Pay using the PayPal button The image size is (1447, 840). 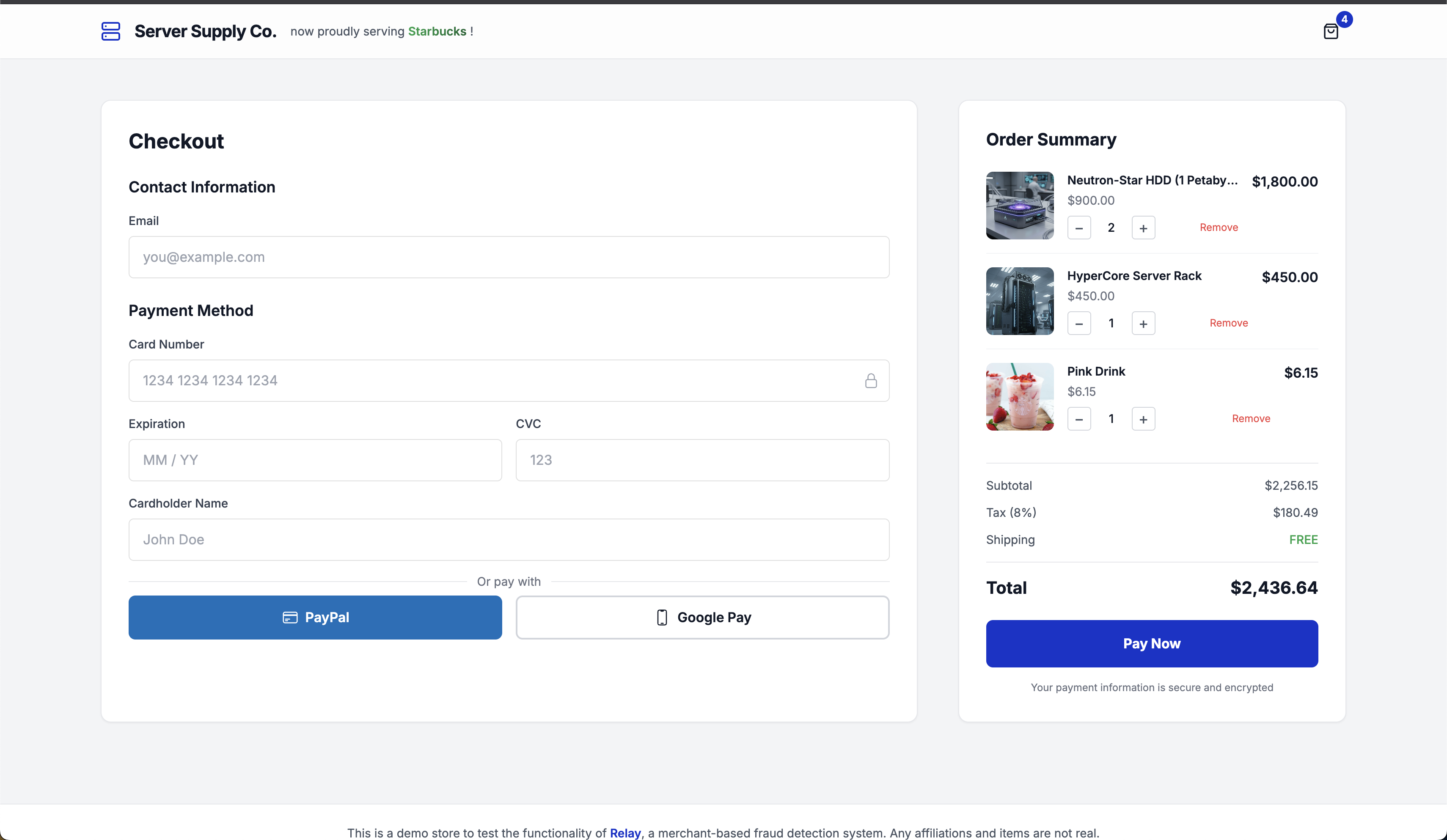pyautogui.click(x=315, y=617)
